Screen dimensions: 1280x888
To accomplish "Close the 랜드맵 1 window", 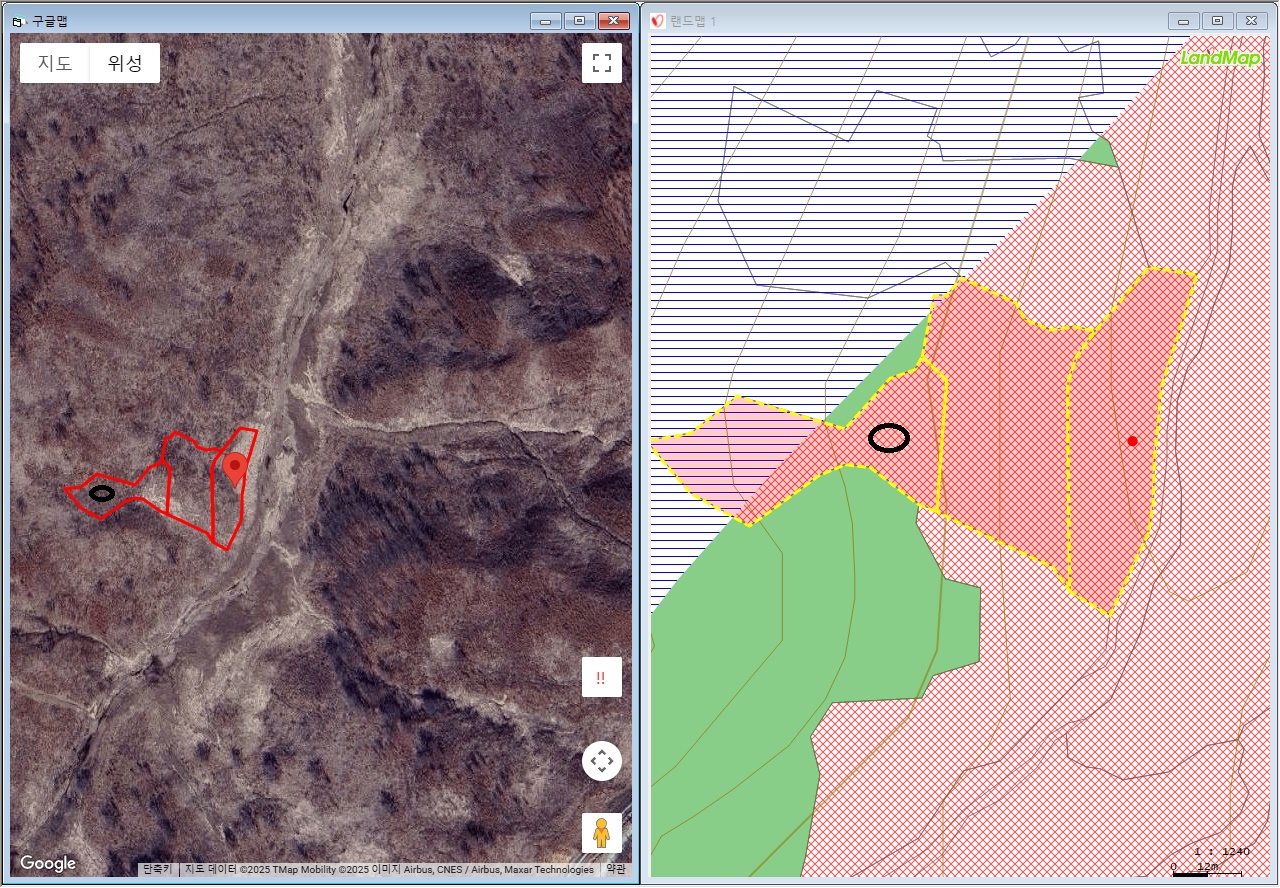I will 1251,20.
